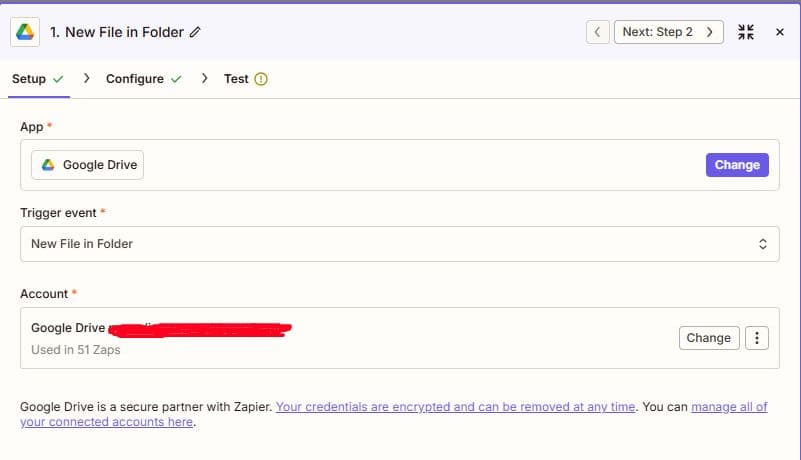Switch to the Test tab
This screenshot has width=801, height=460.
point(236,79)
